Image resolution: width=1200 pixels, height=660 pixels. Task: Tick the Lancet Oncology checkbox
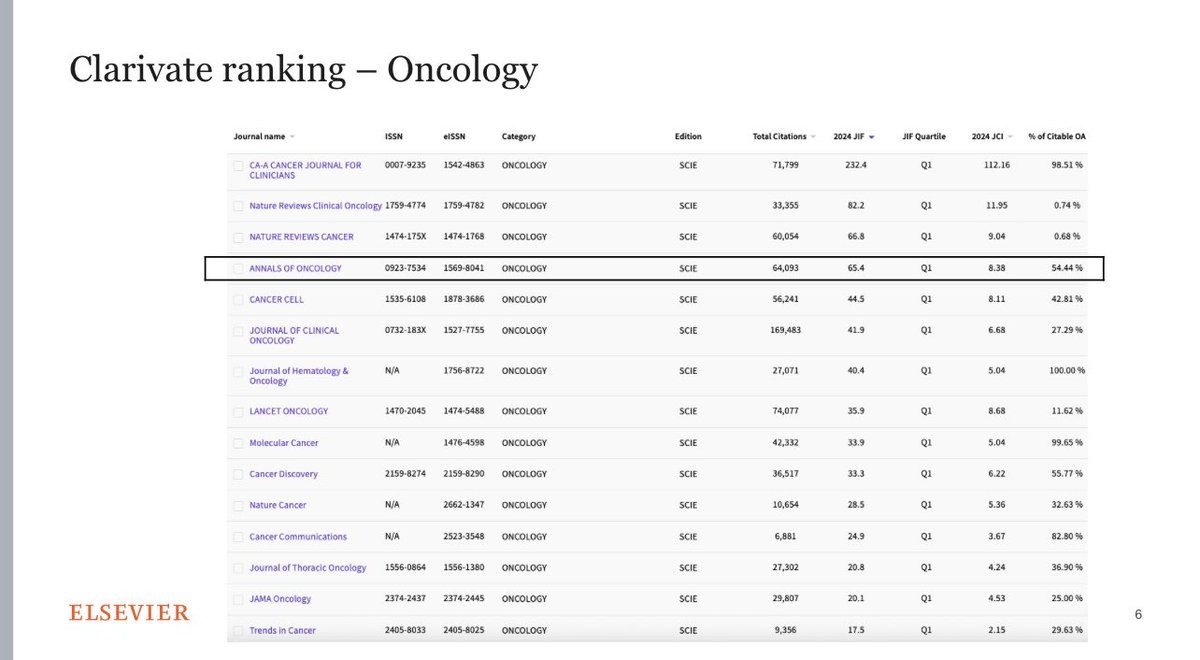click(x=238, y=411)
